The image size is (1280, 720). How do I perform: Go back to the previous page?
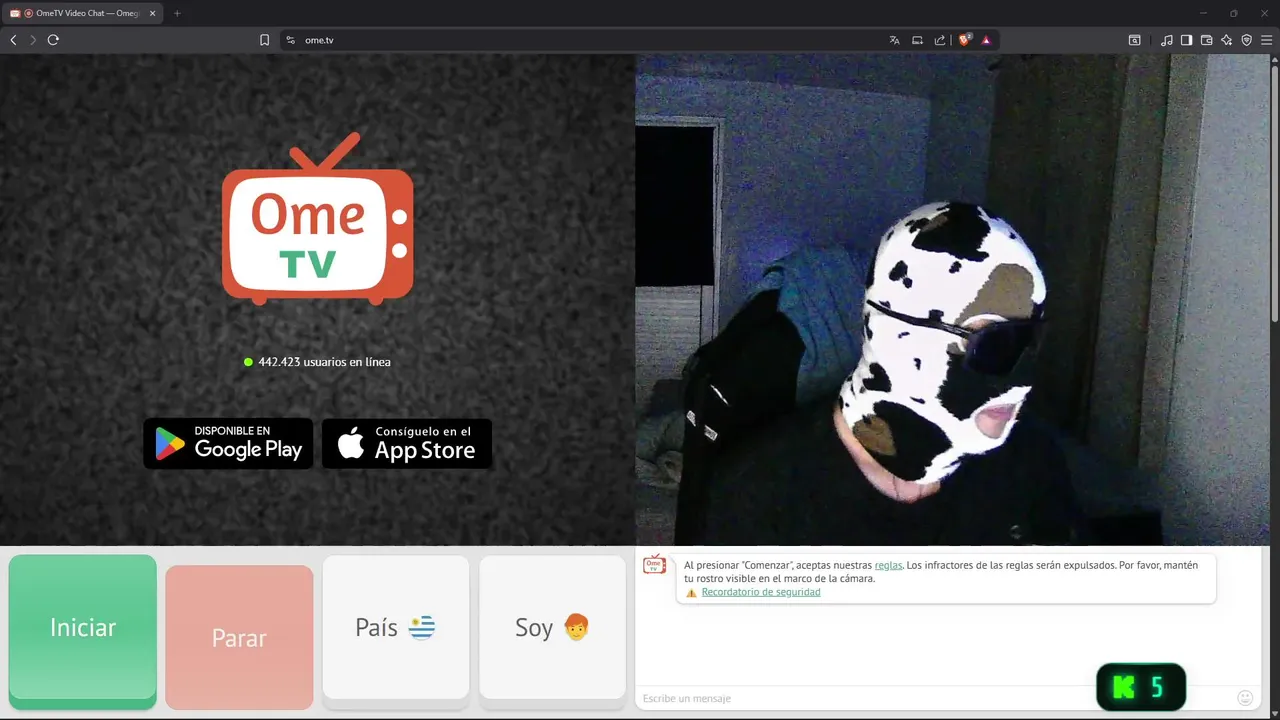click(13, 40)
